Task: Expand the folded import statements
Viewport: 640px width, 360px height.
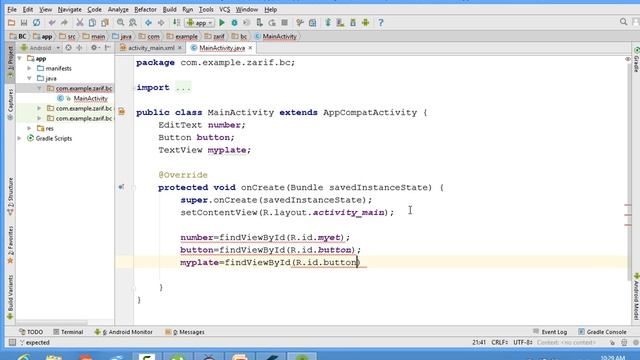Action: pyautogui.click(x=183, y=87)
